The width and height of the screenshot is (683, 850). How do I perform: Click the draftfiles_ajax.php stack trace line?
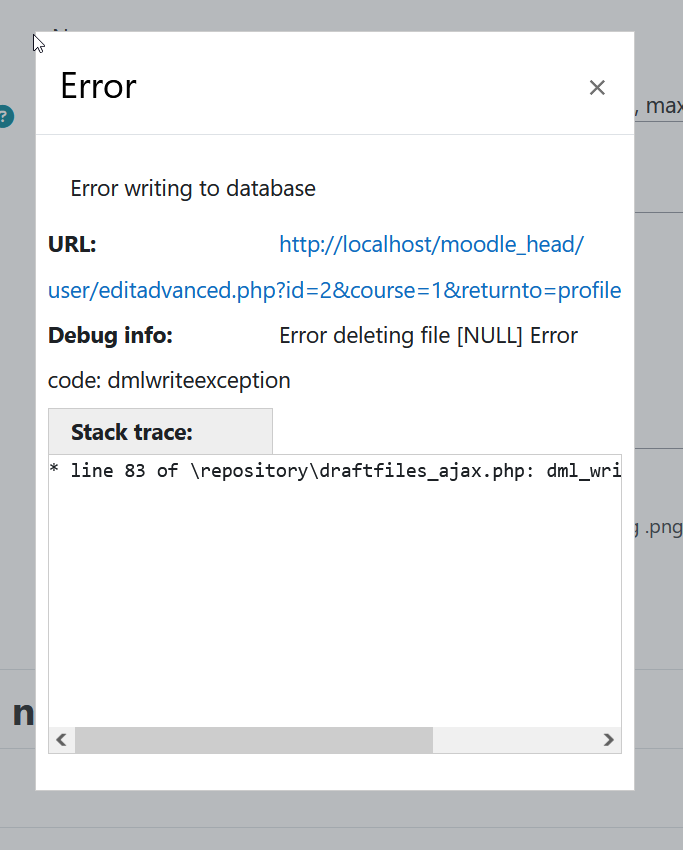click(x=335, y=471)
